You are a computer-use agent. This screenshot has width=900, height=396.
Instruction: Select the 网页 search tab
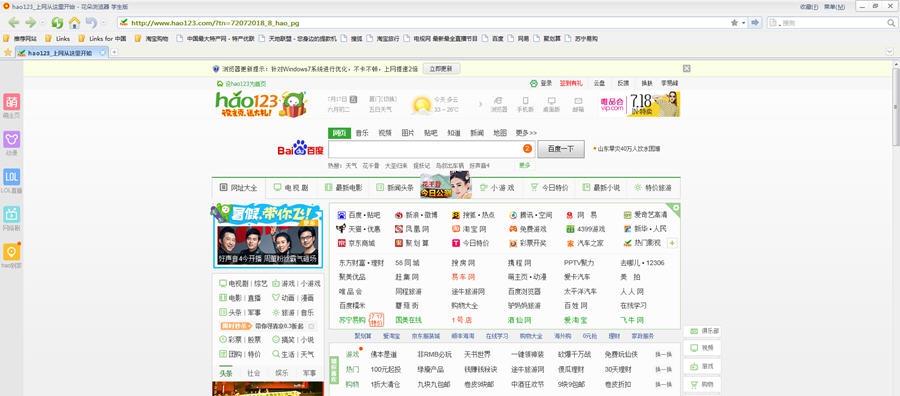[339, 133]
